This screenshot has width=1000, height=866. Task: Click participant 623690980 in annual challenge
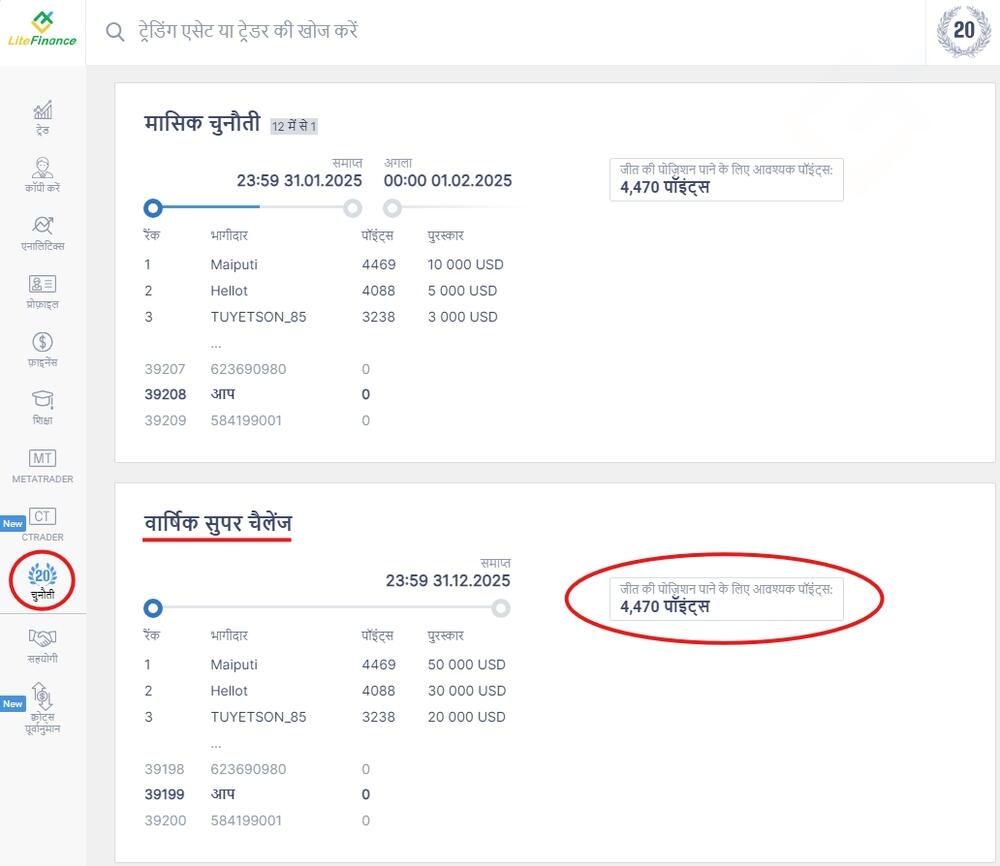(x=248, y=769)
